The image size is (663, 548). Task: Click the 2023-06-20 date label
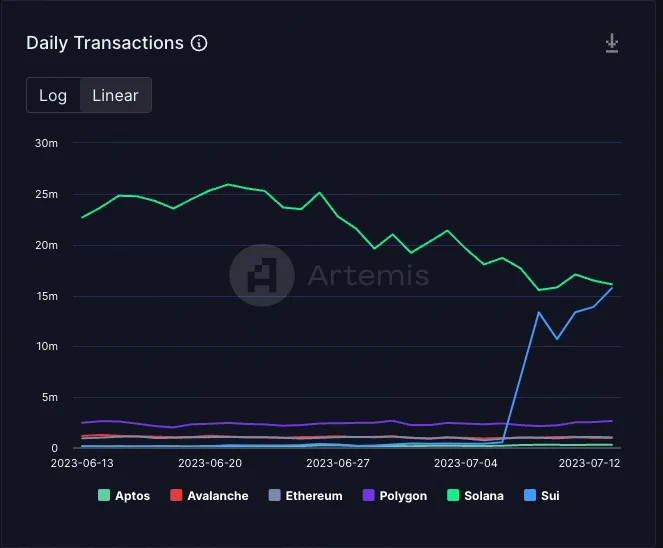(x=210, y=463)
